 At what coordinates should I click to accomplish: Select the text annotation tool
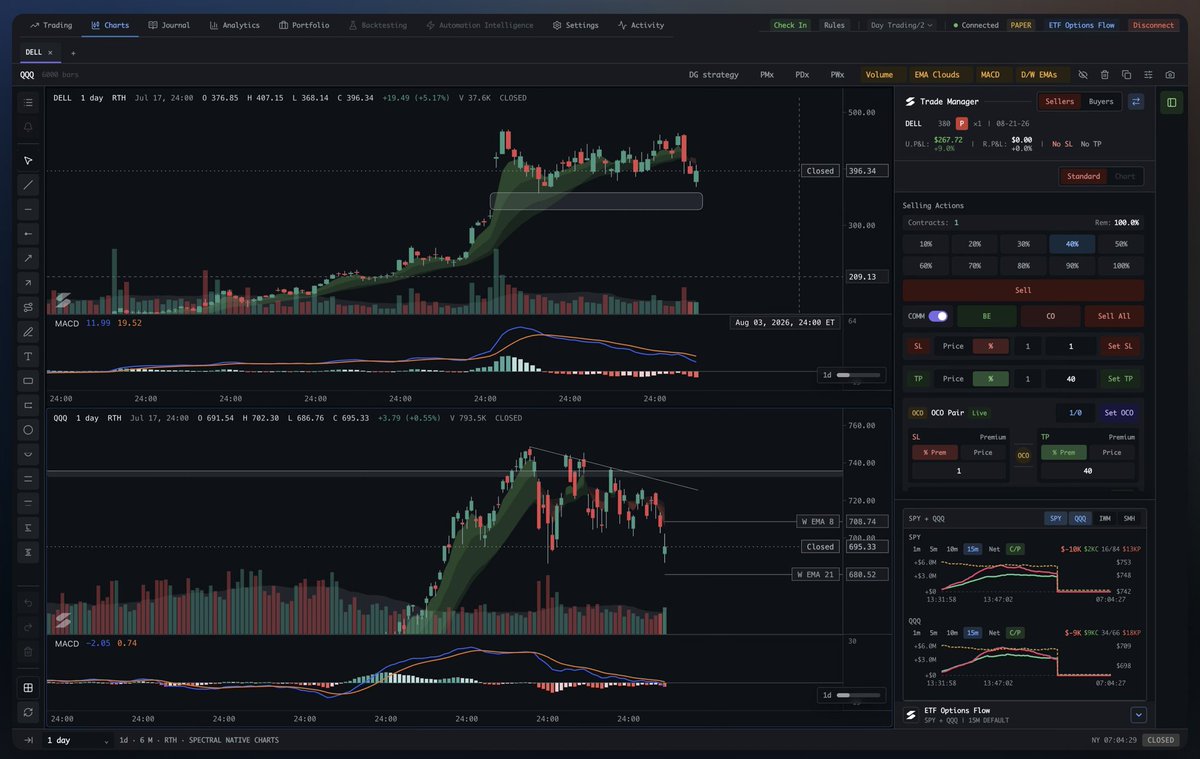pyautogui.click(x=28, y=356)
